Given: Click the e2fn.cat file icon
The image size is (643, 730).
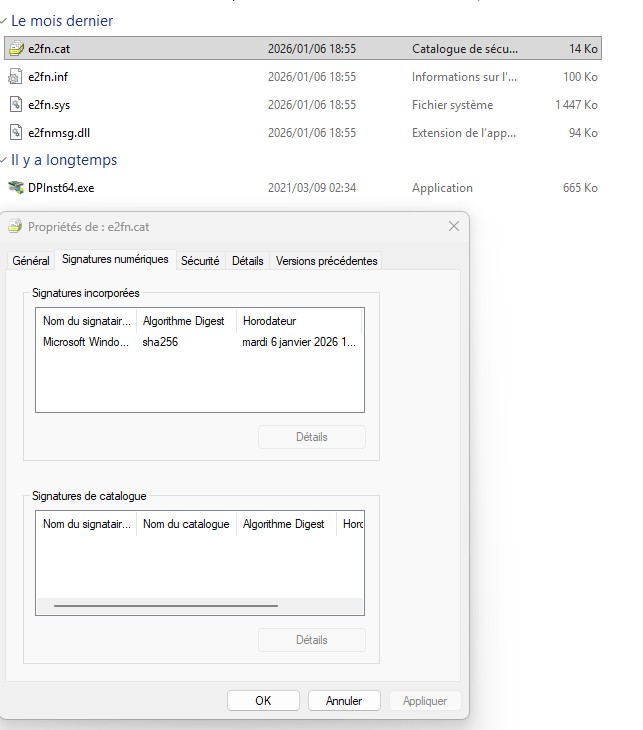Looking at the screenshot, I should click(16, 49).
